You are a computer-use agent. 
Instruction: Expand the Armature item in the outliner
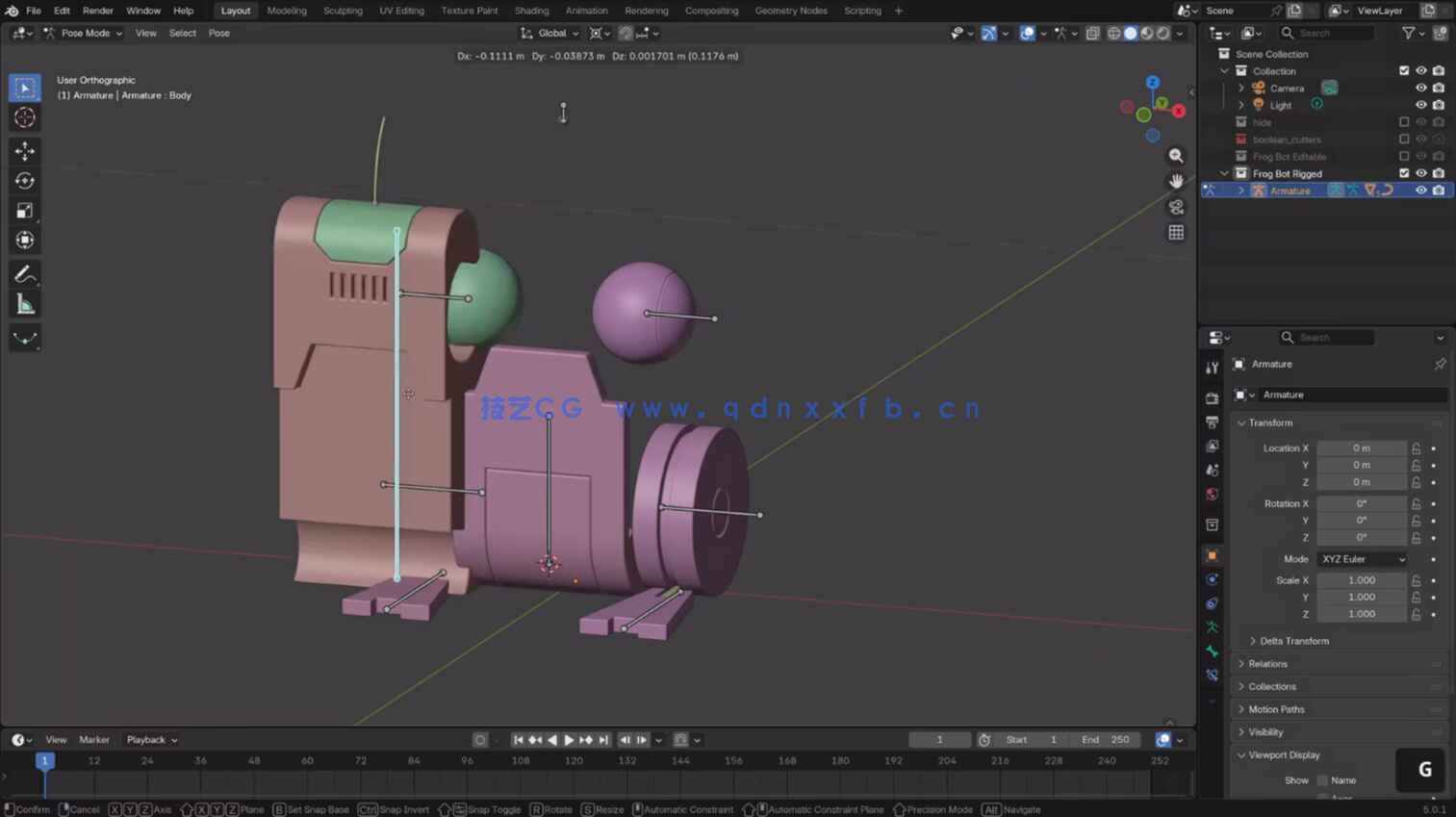click(x=1241, y=191)
